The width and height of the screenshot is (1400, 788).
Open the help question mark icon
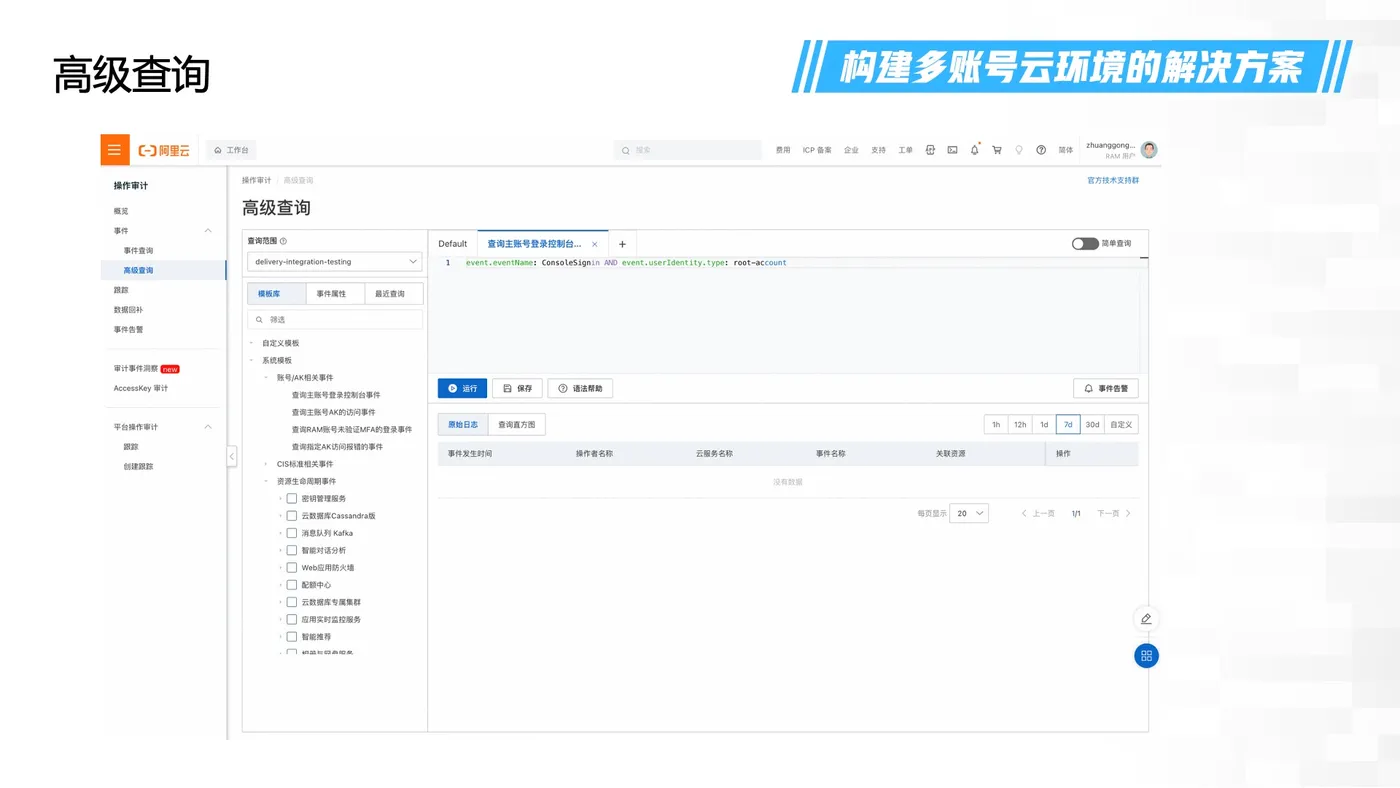click(x=1041, y=150)
